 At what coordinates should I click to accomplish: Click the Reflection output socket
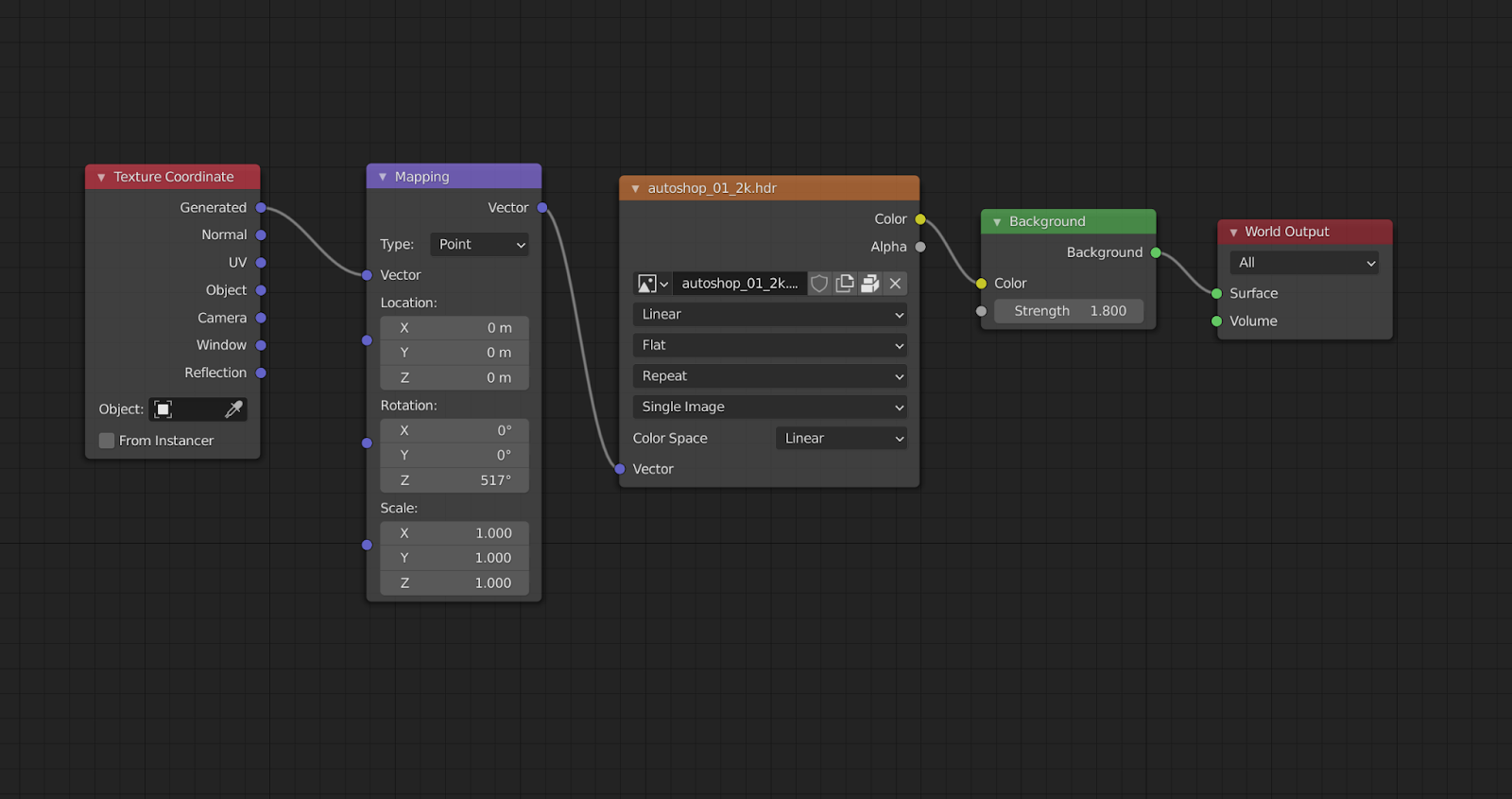click(261, 373)
